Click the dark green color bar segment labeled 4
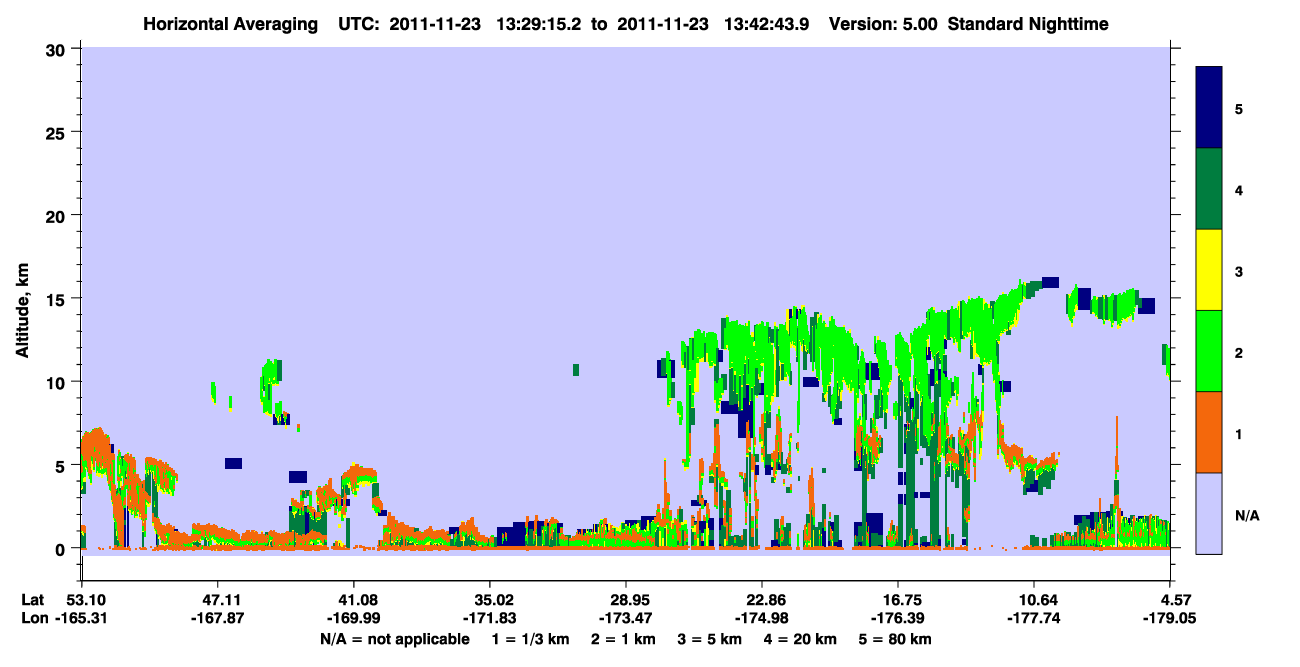This screenshot has height=667, width=1300. point(1209,189)
